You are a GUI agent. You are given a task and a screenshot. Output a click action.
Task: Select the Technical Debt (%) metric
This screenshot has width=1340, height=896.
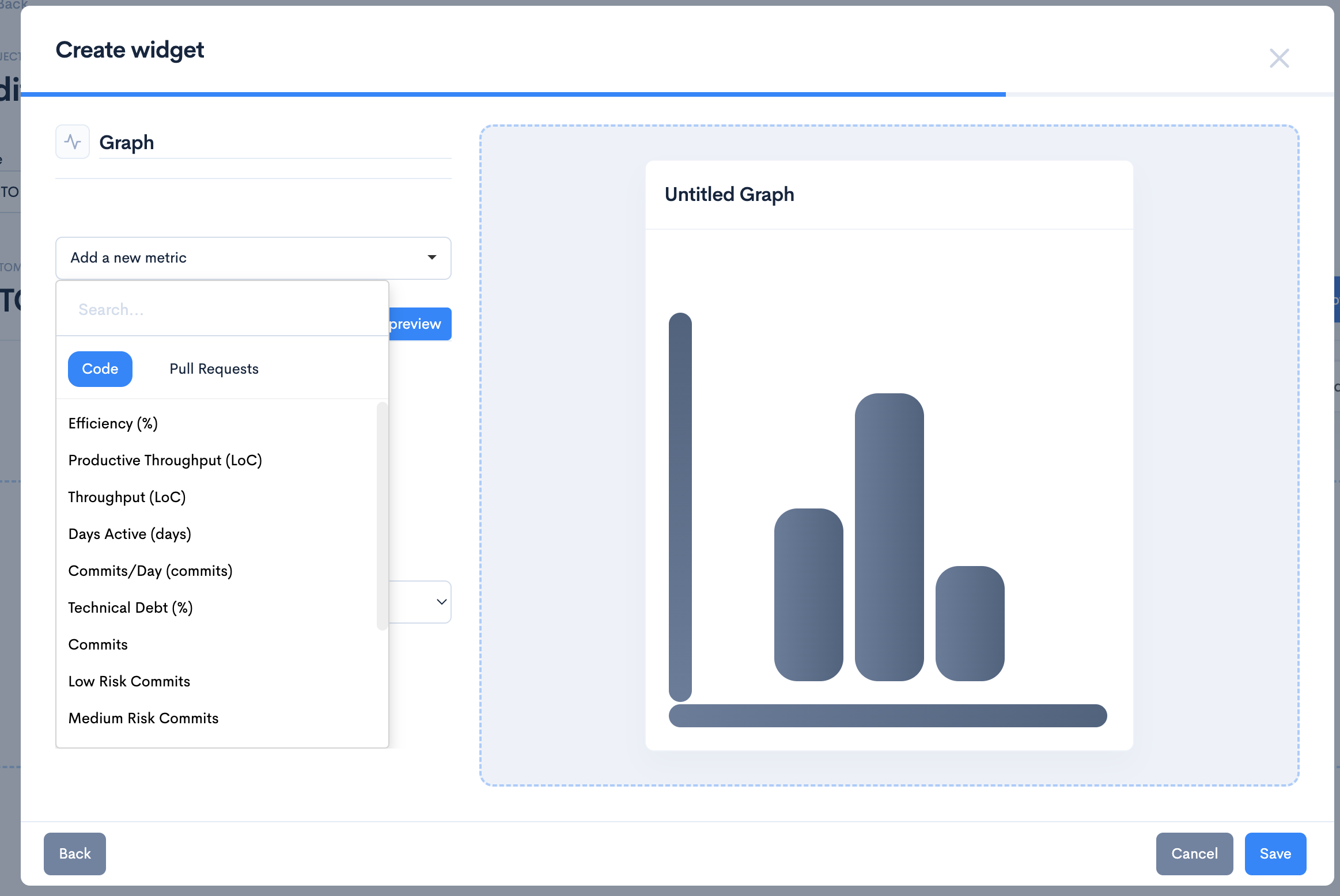coord(130,608)
